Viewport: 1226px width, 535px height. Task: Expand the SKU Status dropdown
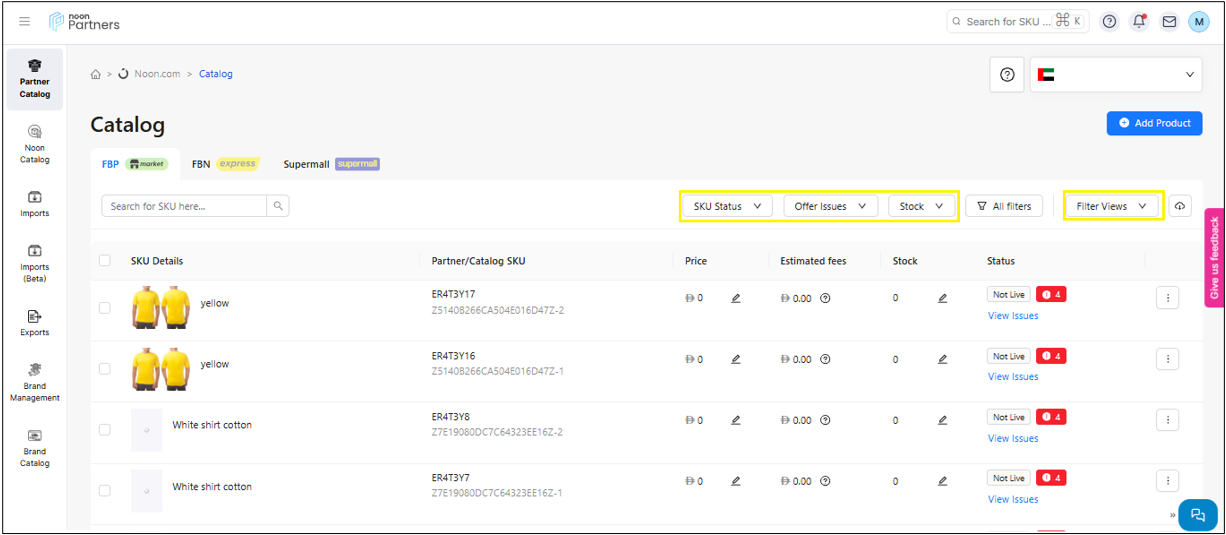tap(726, 206)
